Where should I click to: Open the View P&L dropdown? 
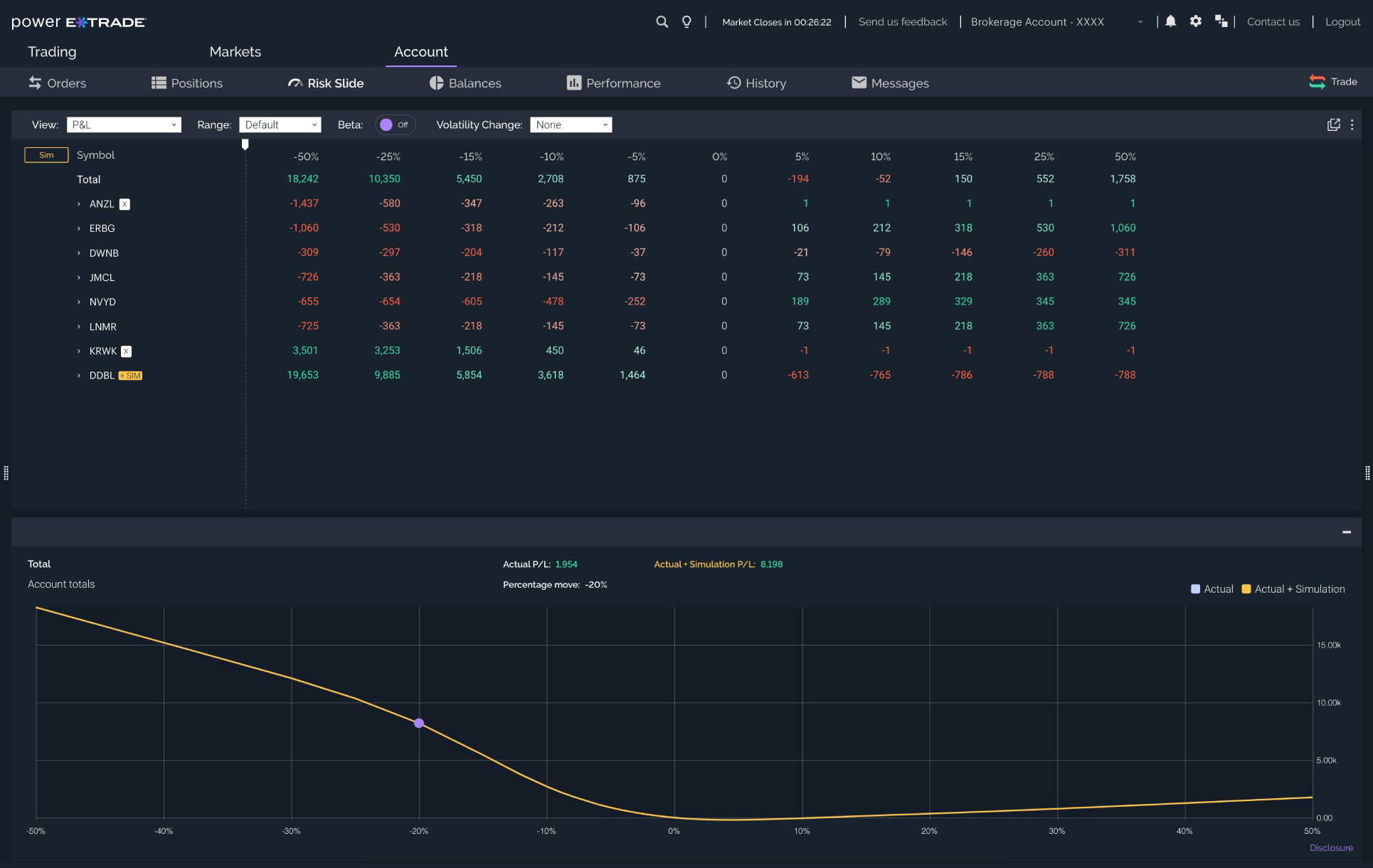124,125
